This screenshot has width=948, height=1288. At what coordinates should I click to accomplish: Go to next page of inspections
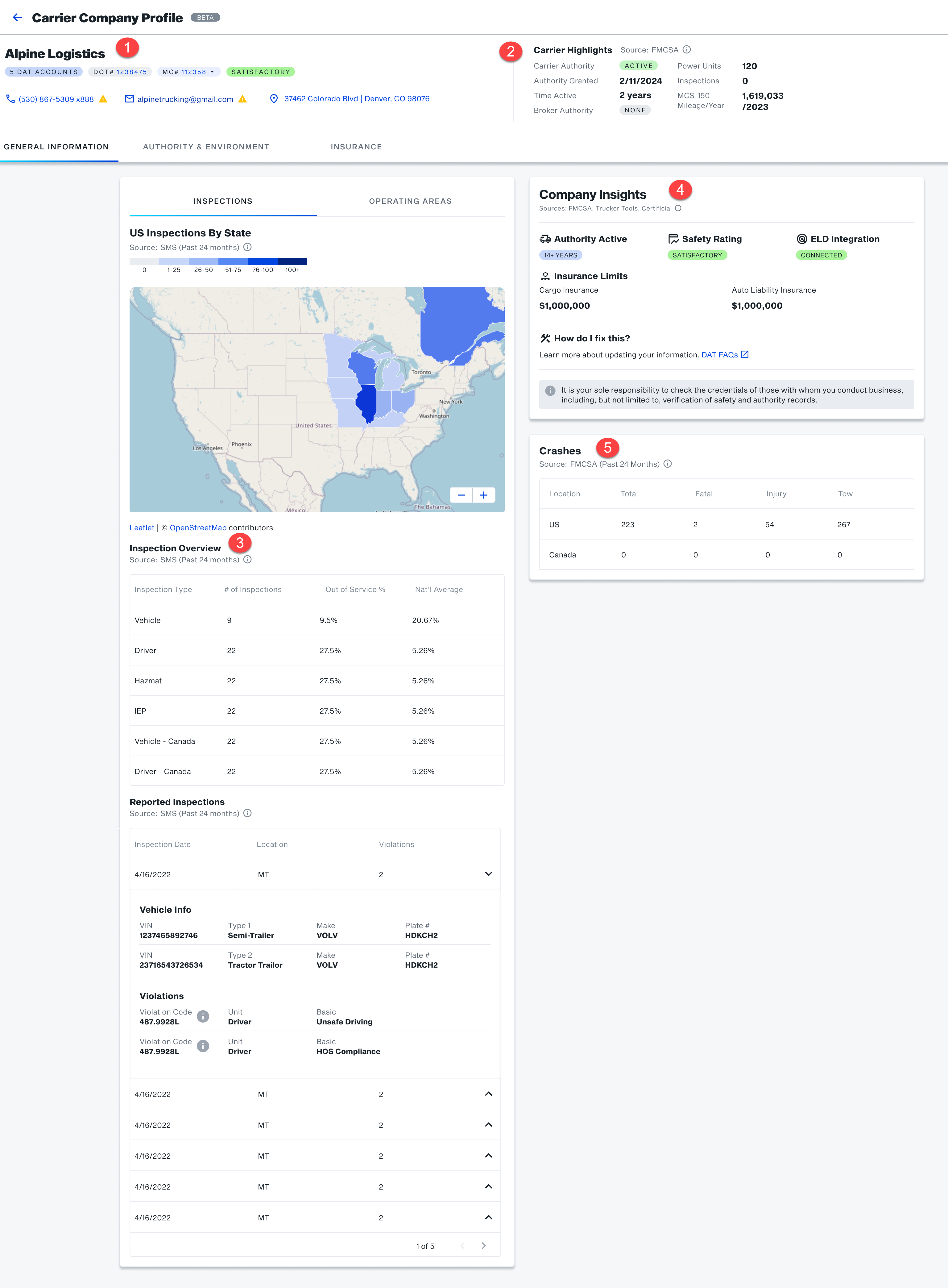click(x=484, y=1245)
